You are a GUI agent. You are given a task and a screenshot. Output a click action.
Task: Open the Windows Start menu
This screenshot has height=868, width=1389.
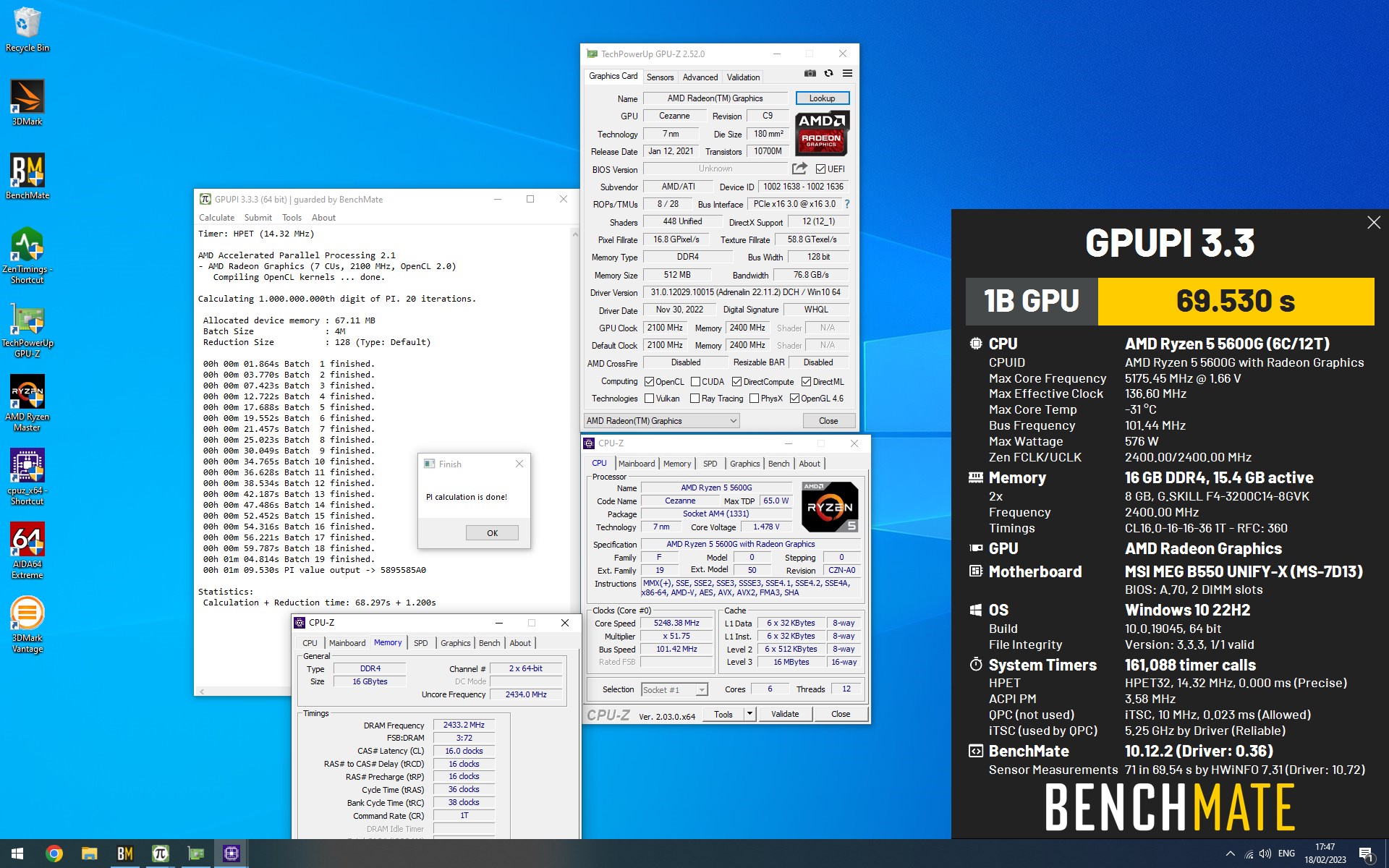pos(17,854)
